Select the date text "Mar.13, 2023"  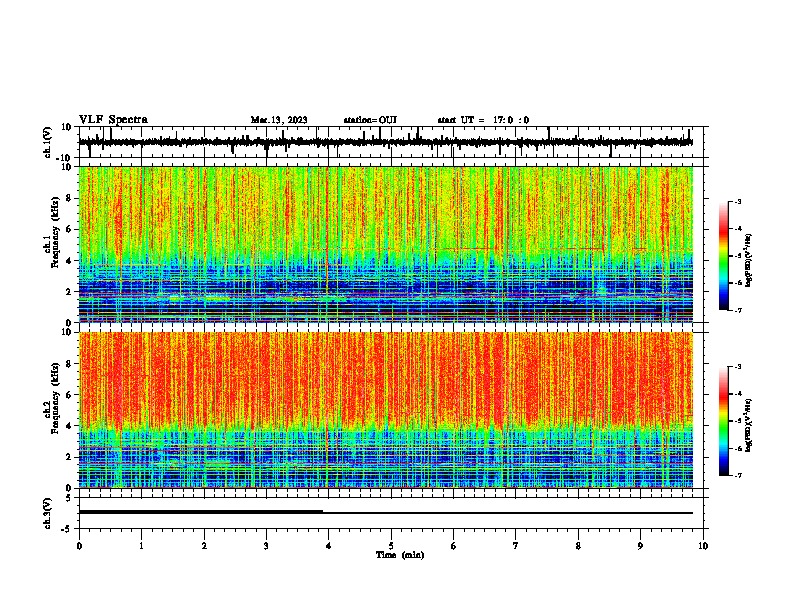tap(279, 120)
